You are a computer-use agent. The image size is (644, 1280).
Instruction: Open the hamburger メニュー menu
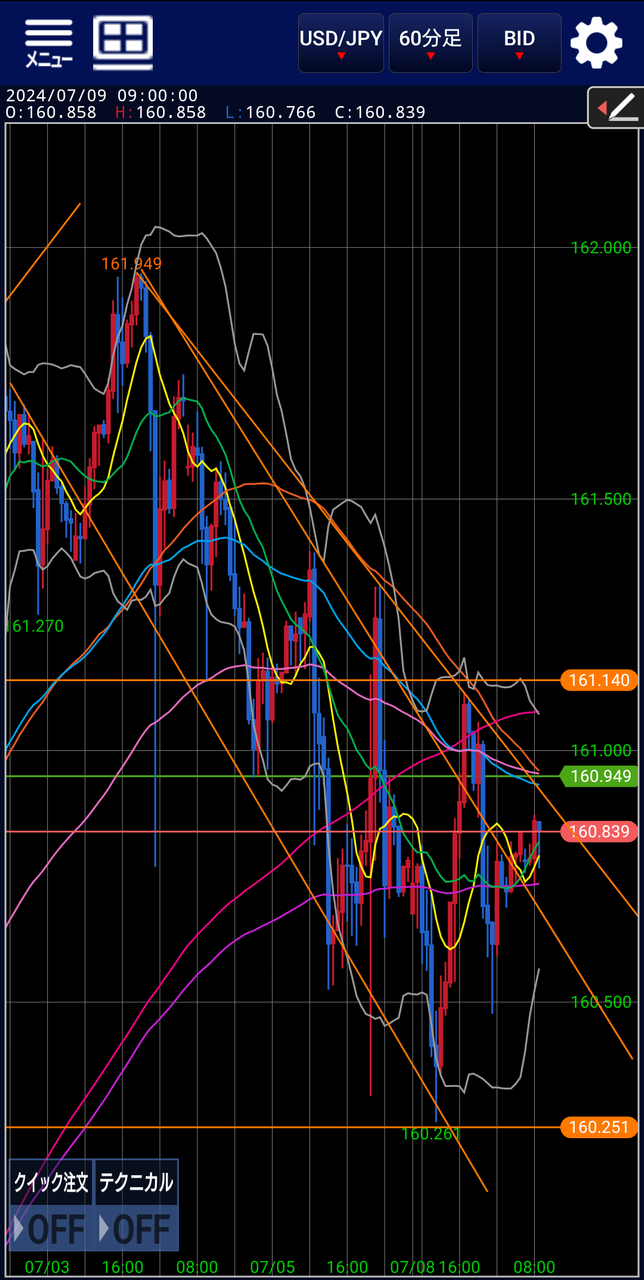pos(48,42)
